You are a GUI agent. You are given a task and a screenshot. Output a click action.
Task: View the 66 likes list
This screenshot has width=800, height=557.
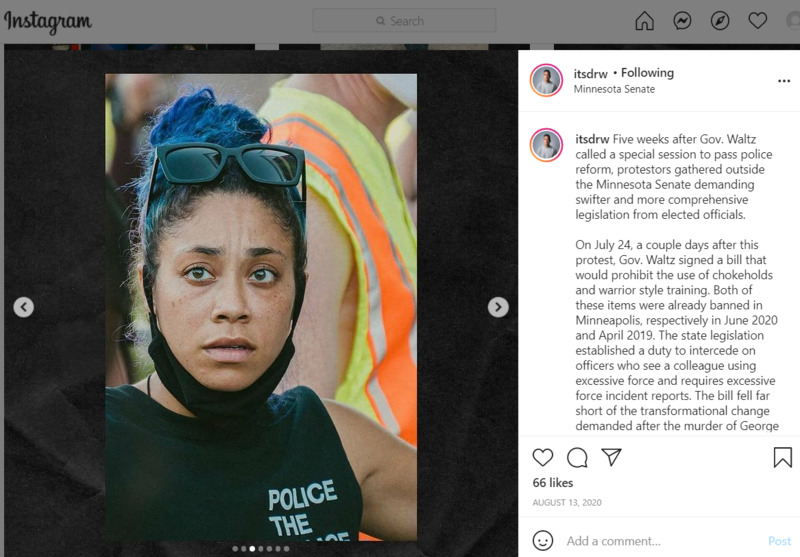coord(553,483)
